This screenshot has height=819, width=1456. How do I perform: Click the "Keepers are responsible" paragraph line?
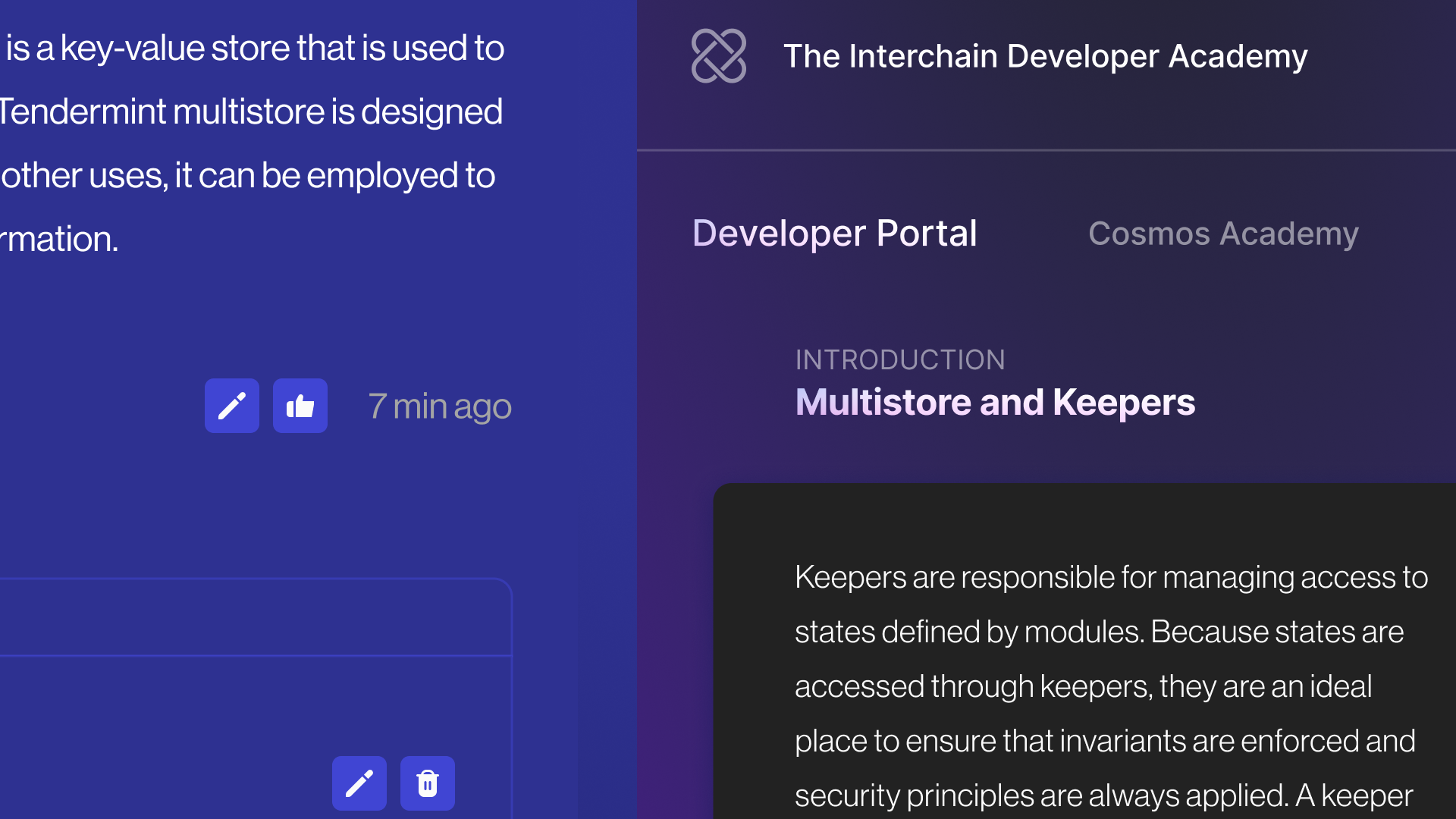[x=1111, y=578]
